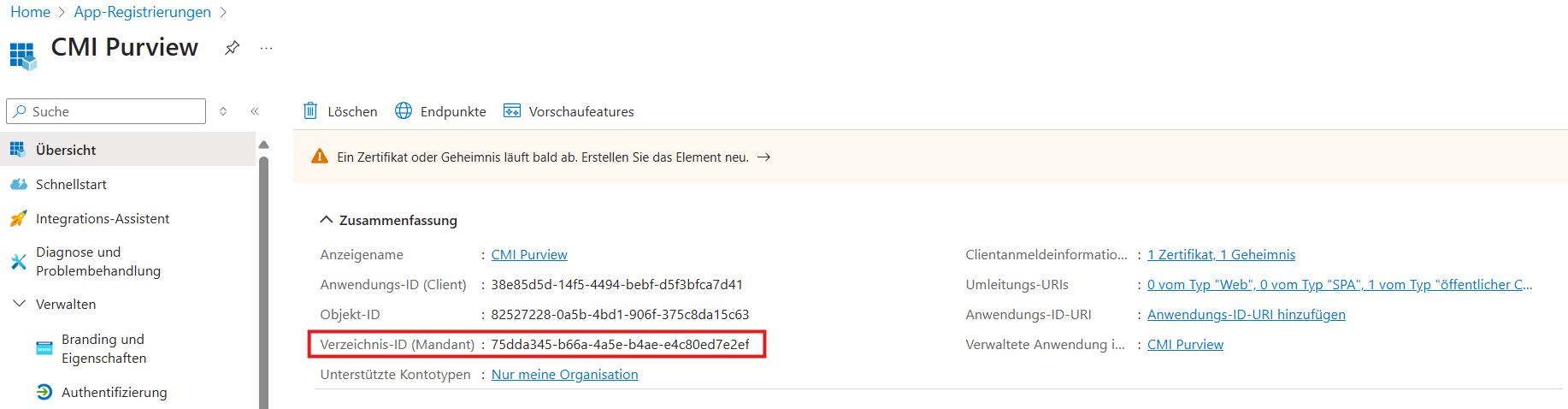
Task: Collapse the sidebar with double chevron
Action: pos(255,111)
